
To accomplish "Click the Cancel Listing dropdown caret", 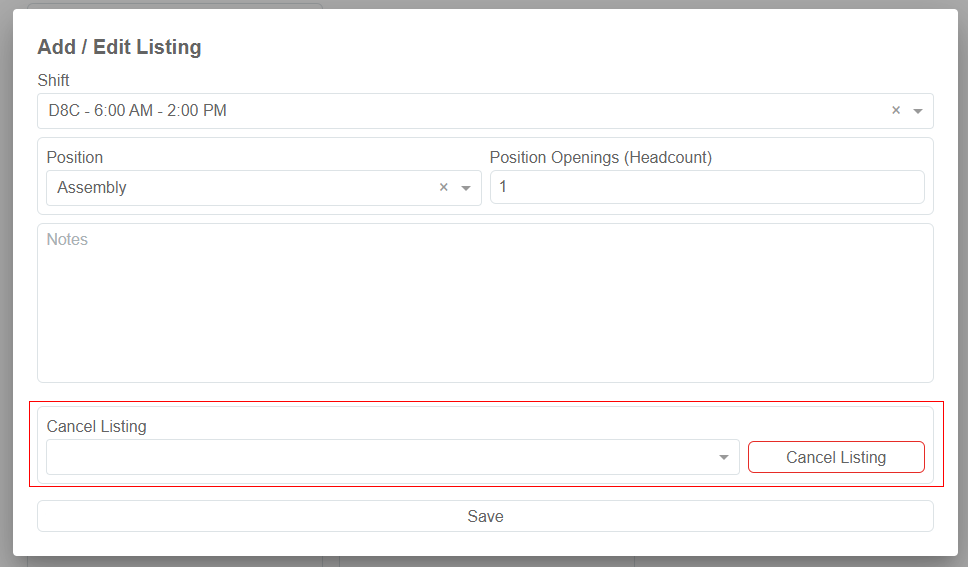I will pos(724,457).
